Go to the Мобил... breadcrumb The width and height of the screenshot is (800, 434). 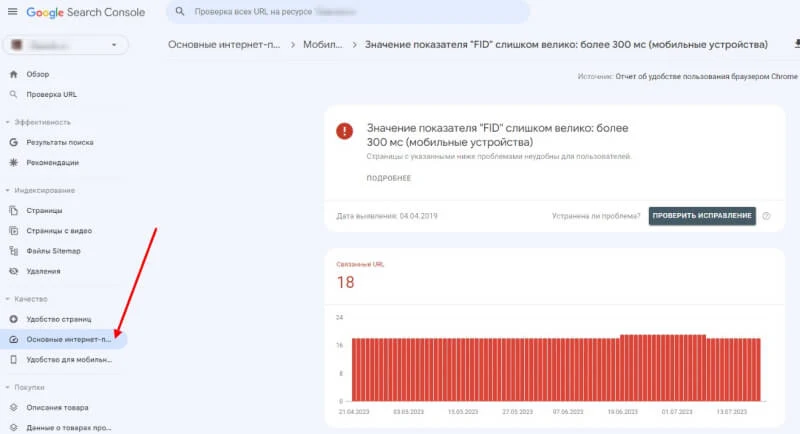coord(322,45)
